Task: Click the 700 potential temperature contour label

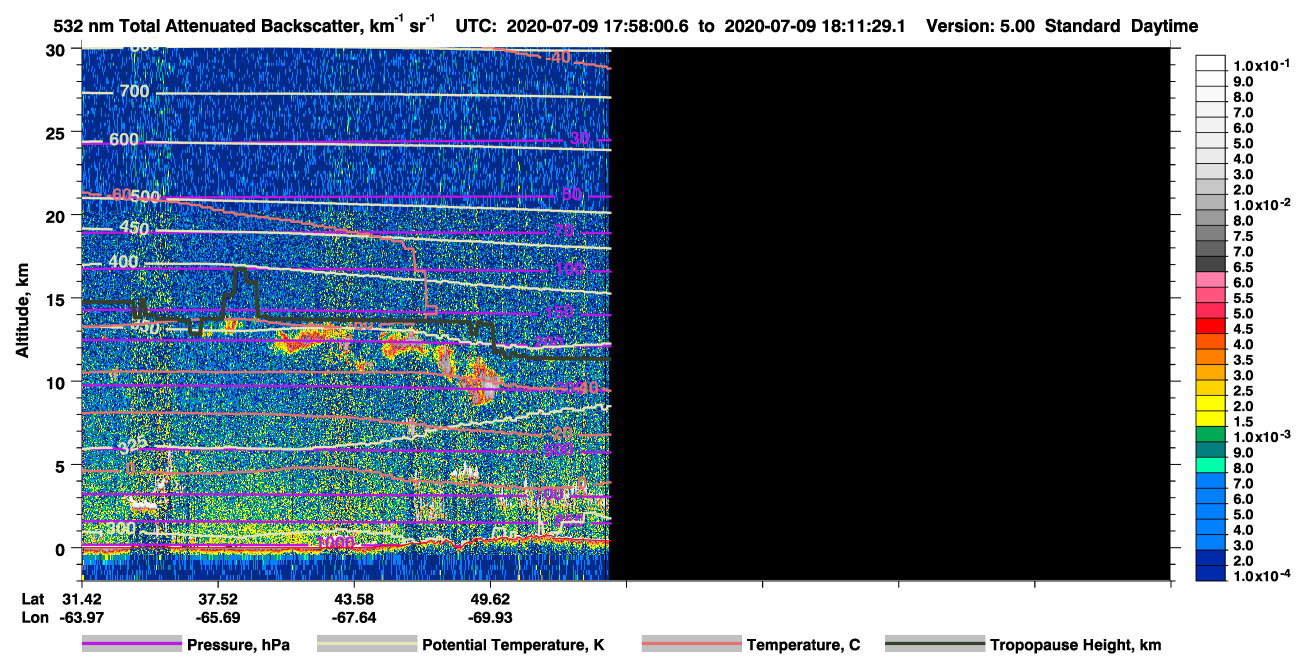Action: (x=134, y=92)
